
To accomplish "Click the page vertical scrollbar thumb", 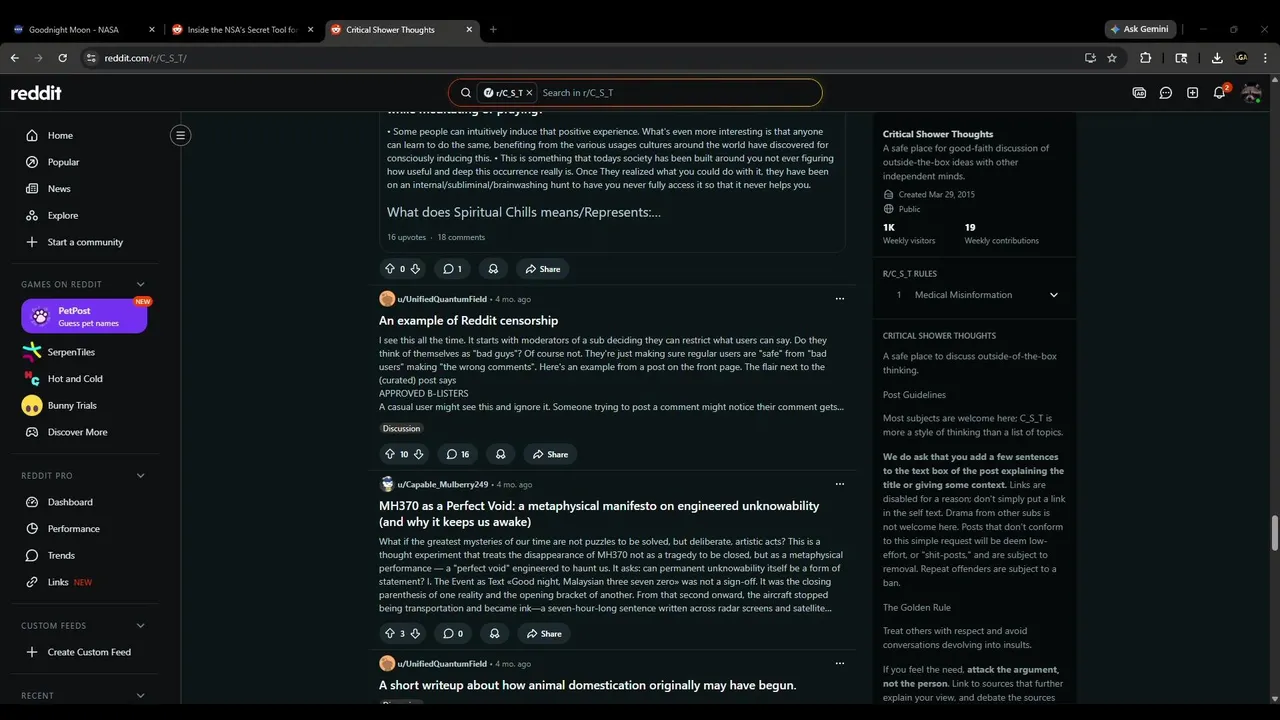I will [x=1274, y=532].
